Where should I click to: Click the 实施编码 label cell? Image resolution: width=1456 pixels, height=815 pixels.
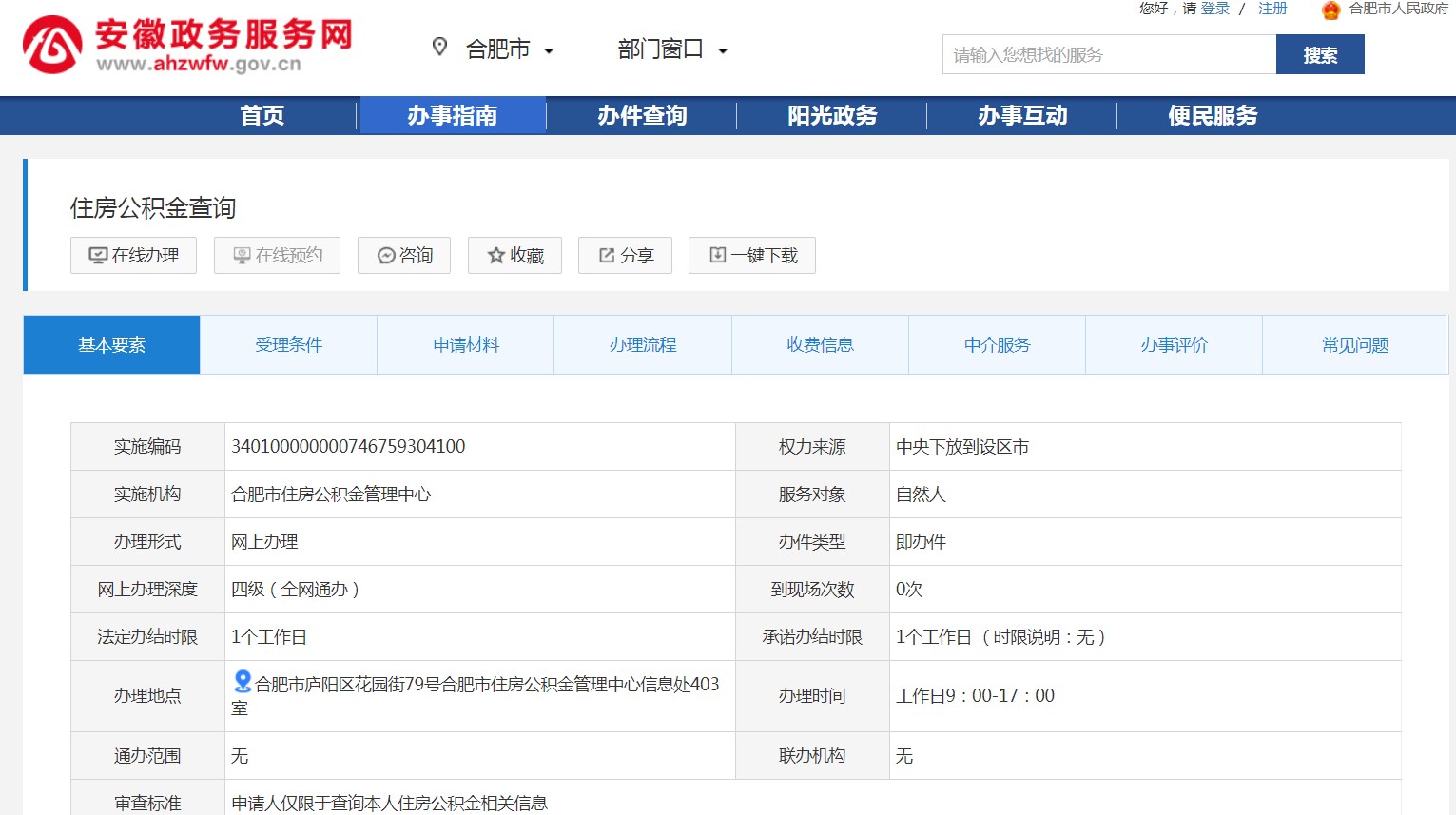(x=147, y=446)
